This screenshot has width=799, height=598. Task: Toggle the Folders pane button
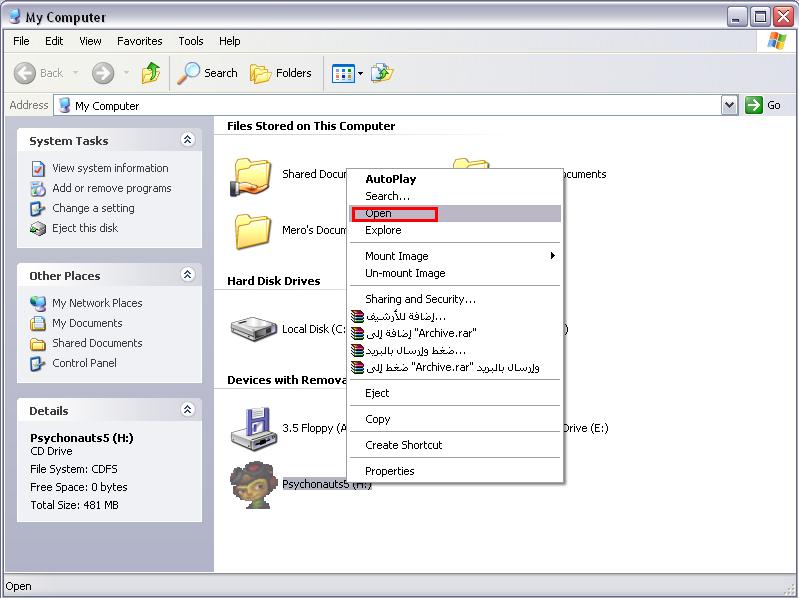pos(281,73)
